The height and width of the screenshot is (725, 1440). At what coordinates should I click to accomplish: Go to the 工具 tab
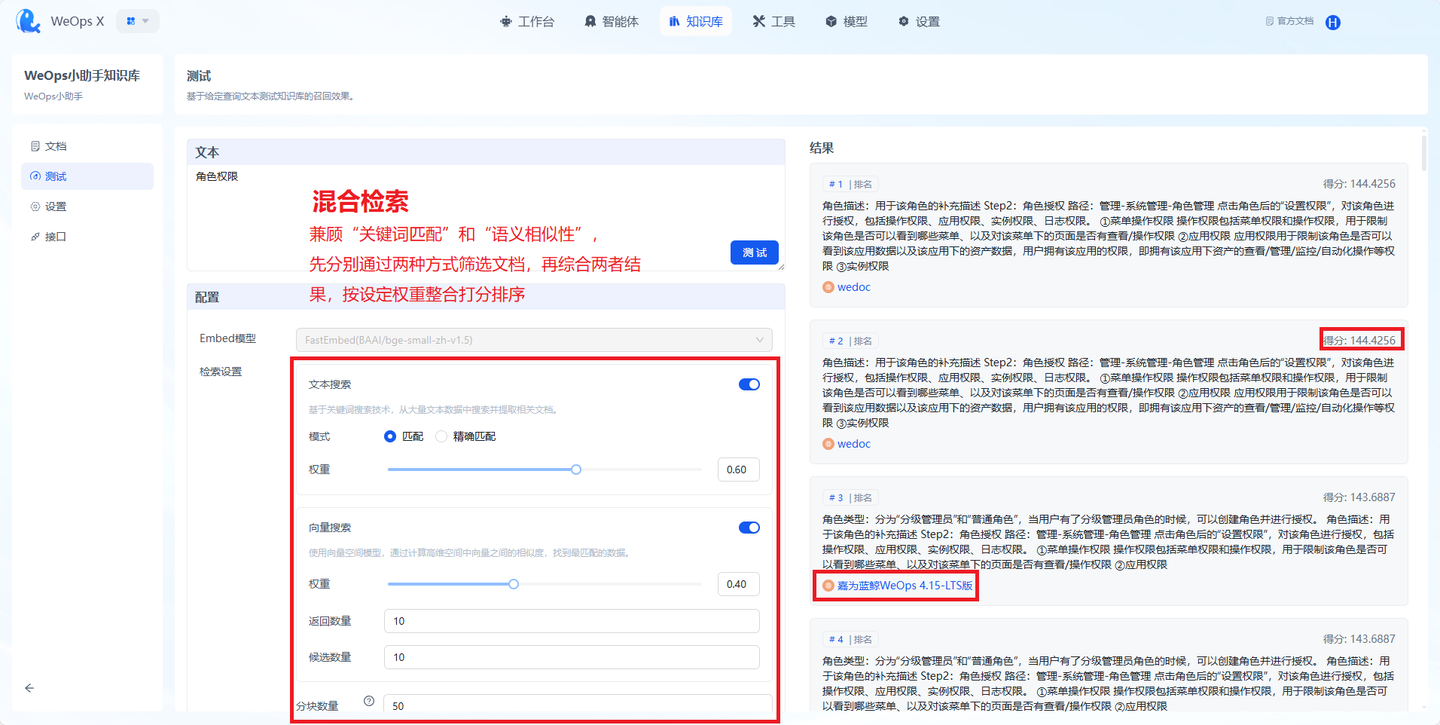click(774, 21)
